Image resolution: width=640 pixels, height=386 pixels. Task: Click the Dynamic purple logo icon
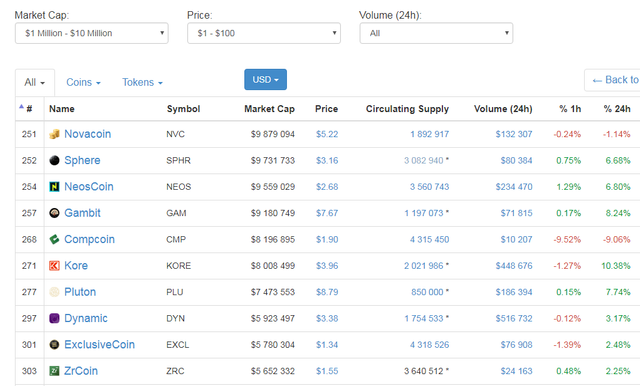point(54,318)
